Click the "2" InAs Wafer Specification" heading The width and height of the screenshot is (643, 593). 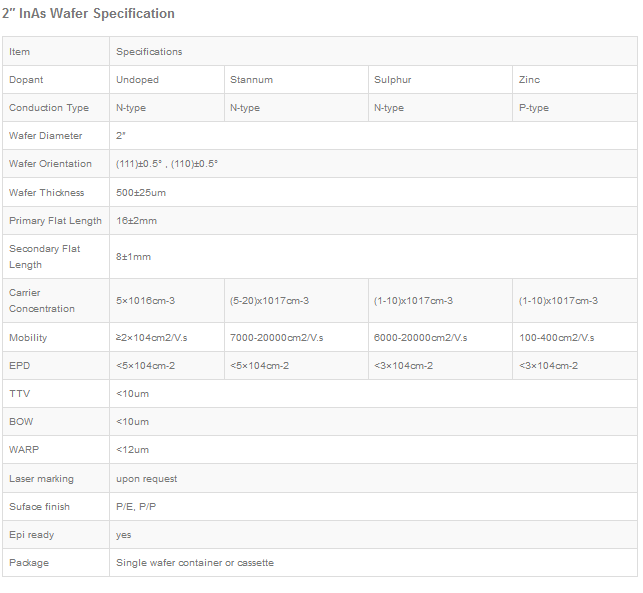coord(91,14)
